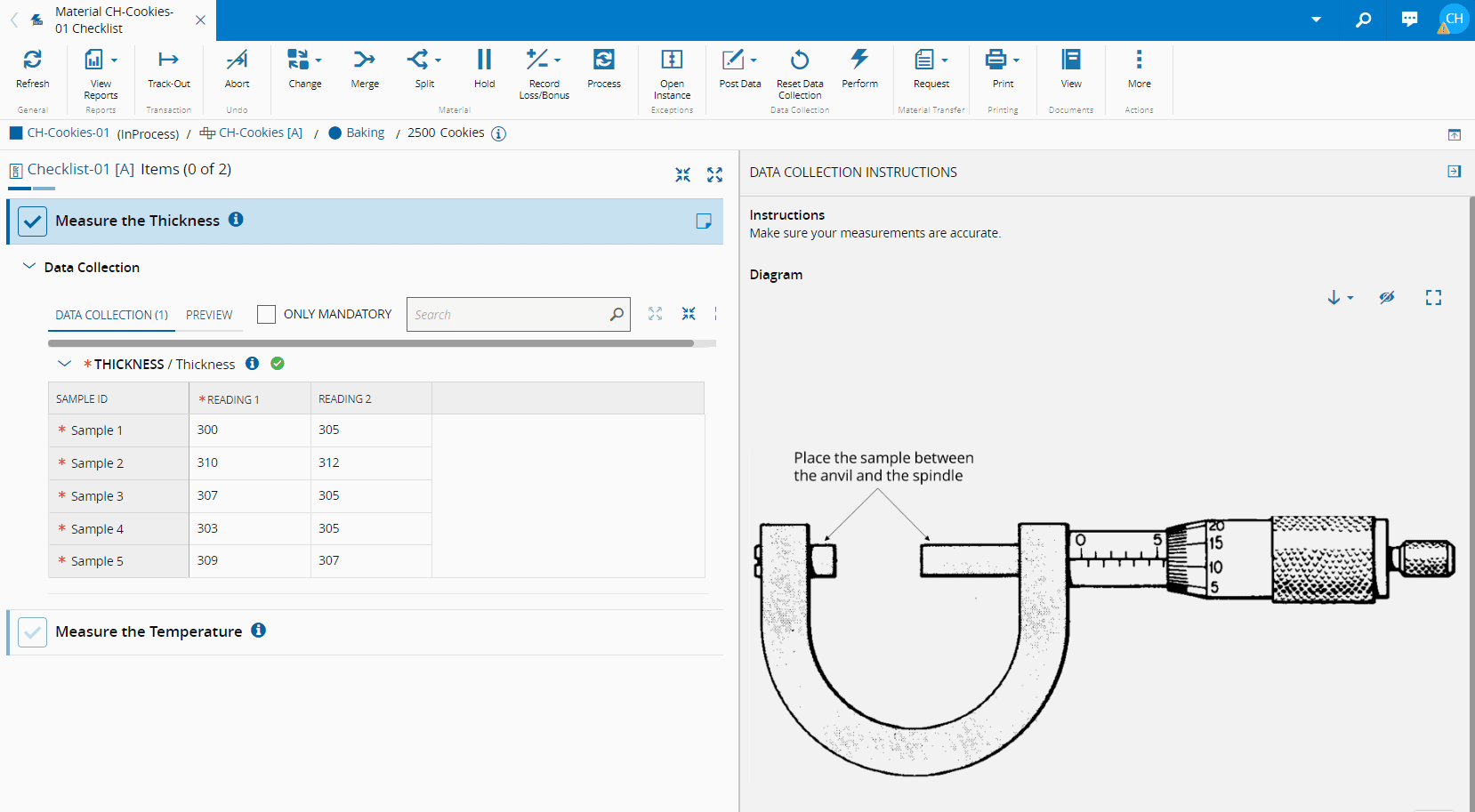Collapse the Data Collection section
This screenshot has width=1475, height=812.
[29, 267]
